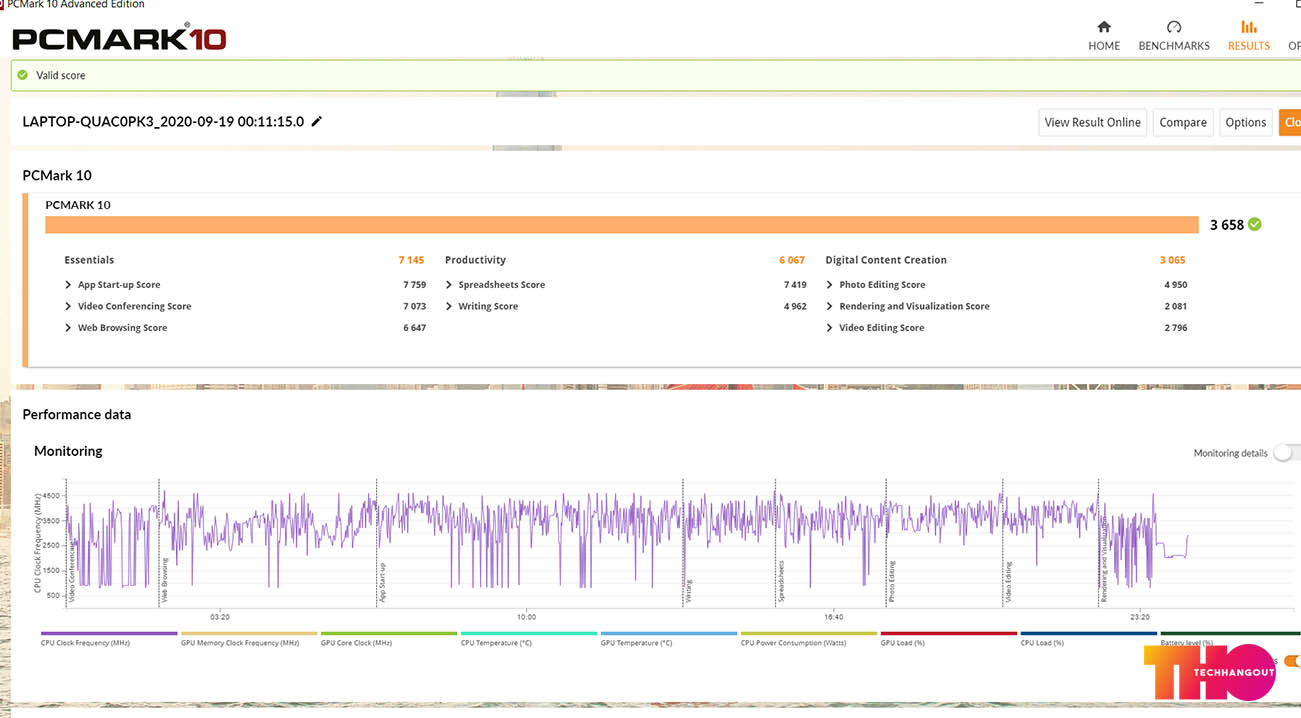Open the Benchmarks gauge icon
Viewport: 1301px width, 718px height.
[x=1174, y=27]
